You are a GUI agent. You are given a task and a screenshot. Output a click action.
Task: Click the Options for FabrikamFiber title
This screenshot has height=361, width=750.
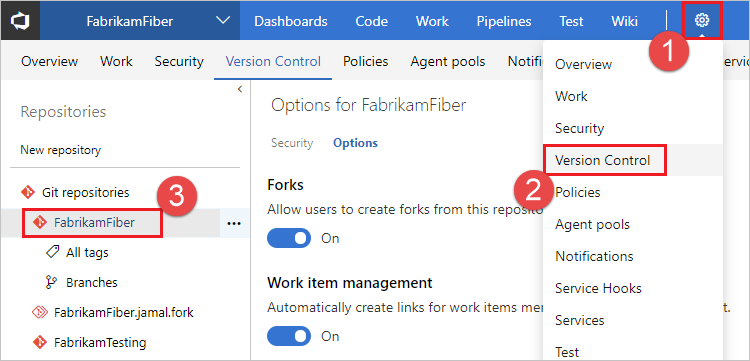click(x=368, y=105)
